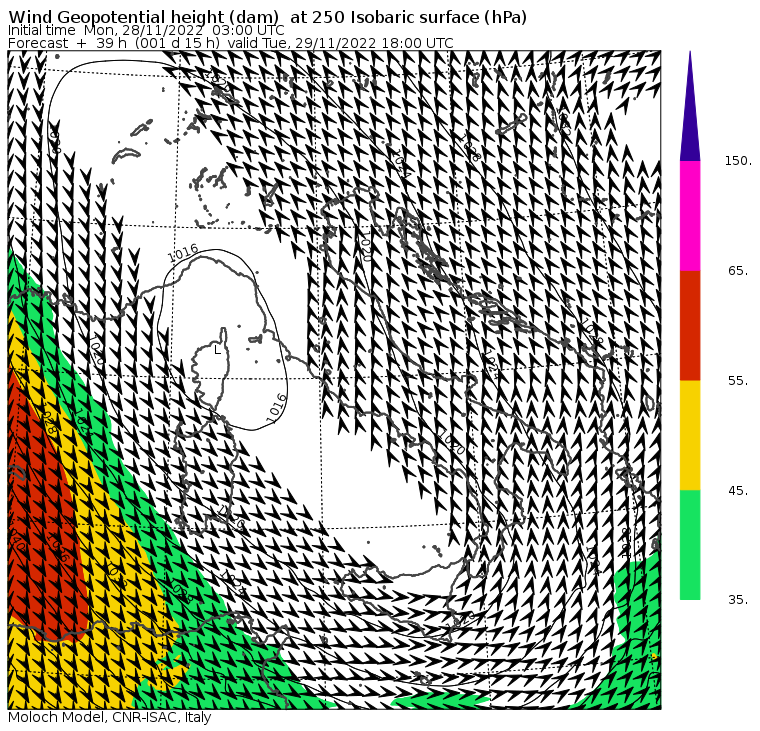
Task: Click the '150.' legend value
Action: point(738,161)
